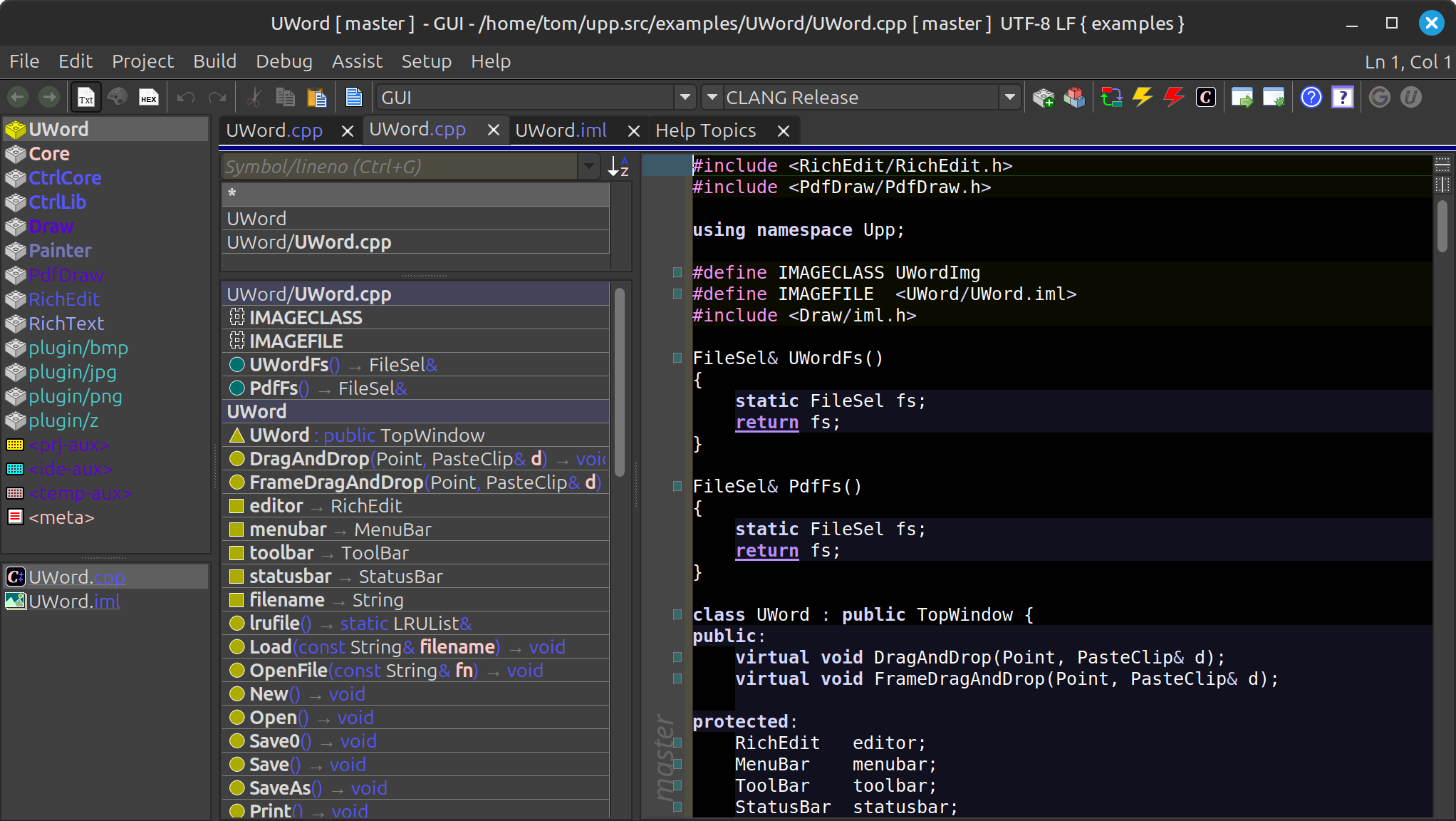
Task: Go to FrameDragAndDrop in the navigator
Action: (416, 482)
